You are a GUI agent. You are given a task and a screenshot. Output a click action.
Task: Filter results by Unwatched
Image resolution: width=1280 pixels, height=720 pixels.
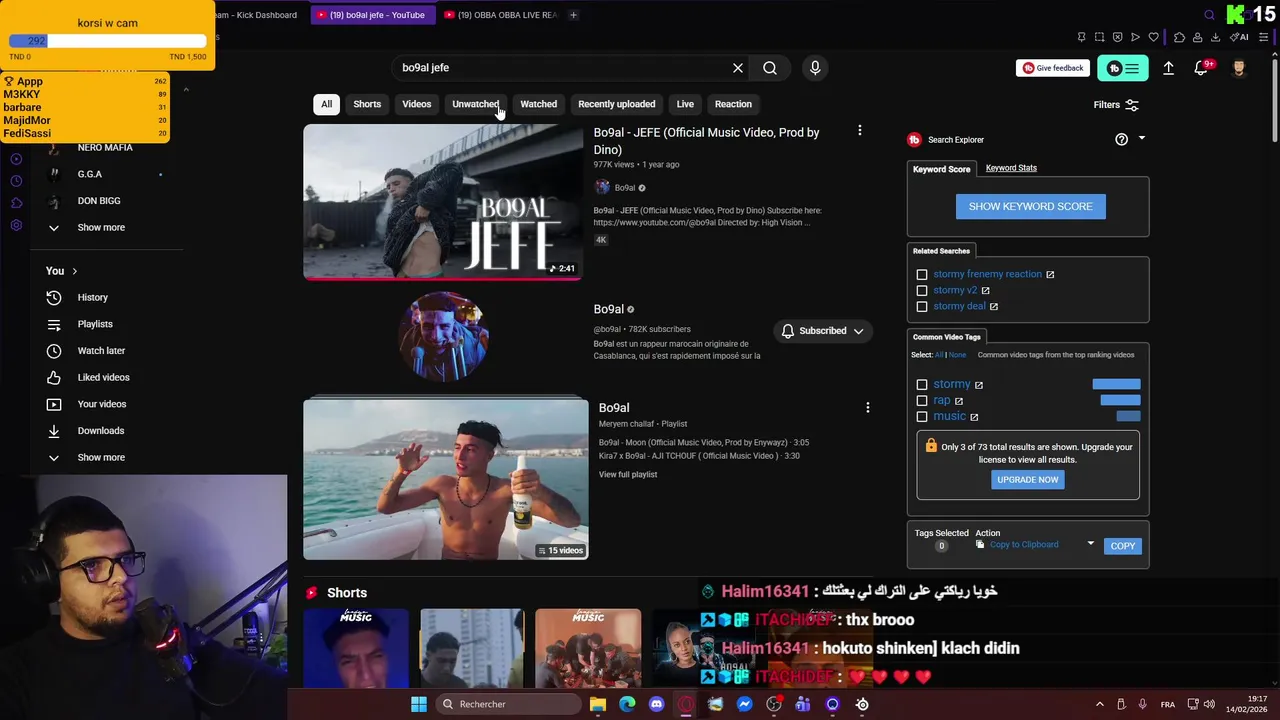475,104
